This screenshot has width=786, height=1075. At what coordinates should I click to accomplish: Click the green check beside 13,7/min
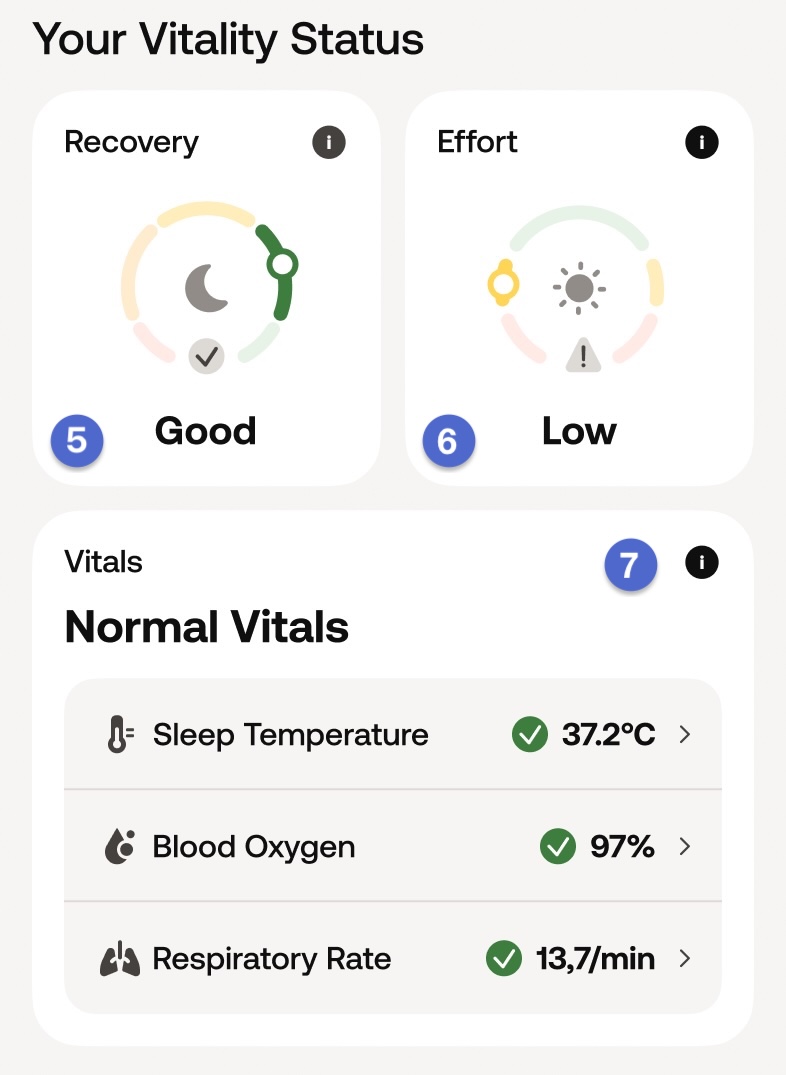coord(503,960)
